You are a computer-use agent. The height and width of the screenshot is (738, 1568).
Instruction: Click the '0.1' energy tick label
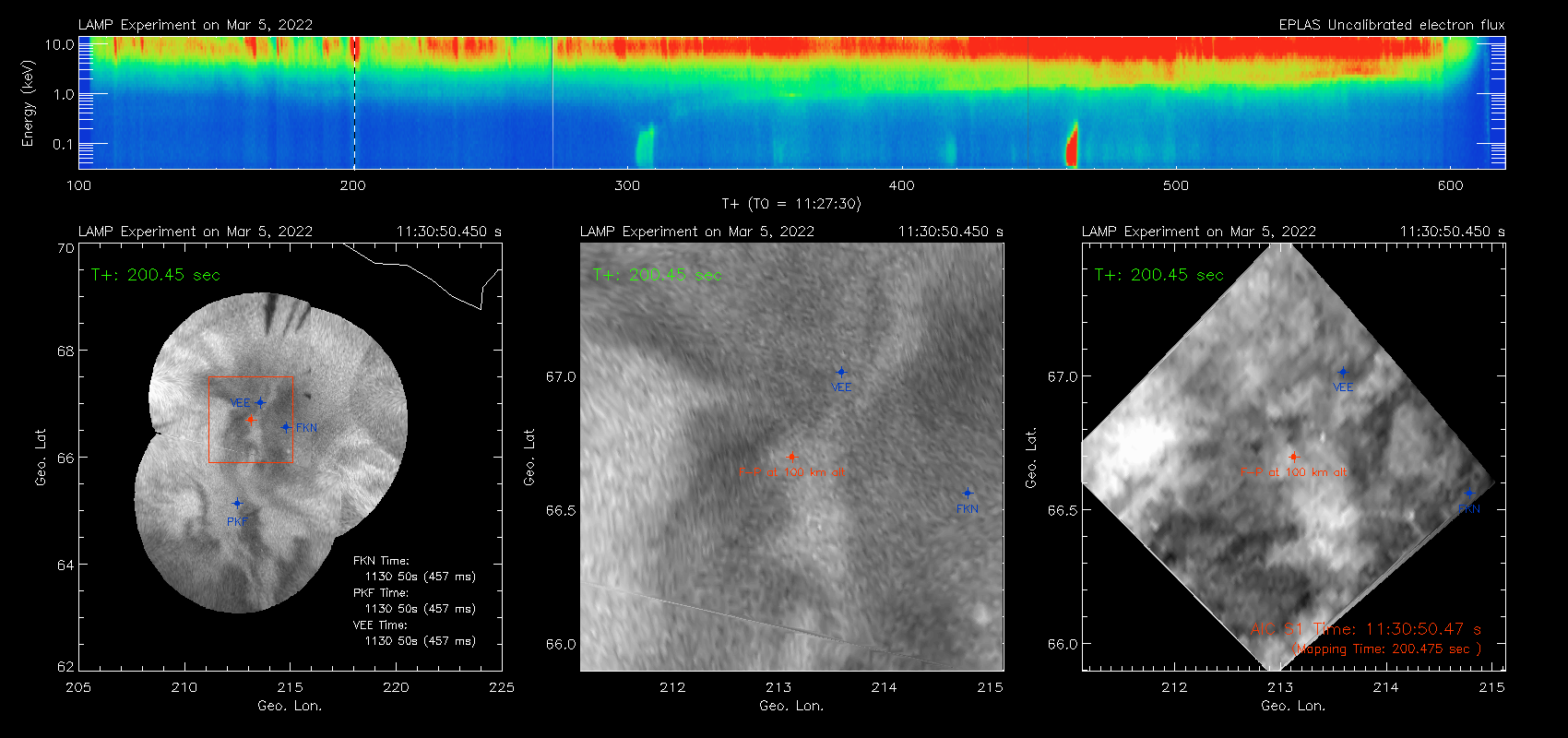(64, 144)
